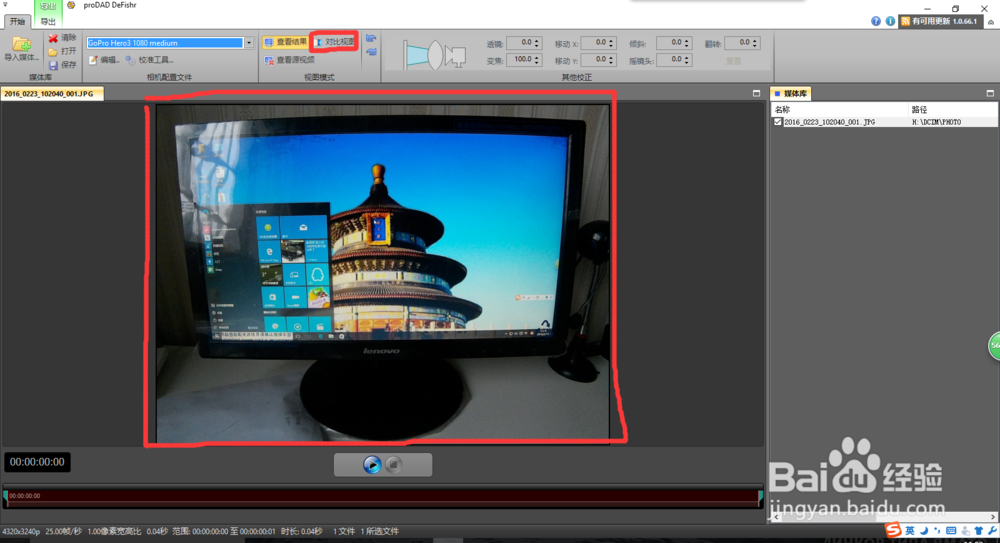Select the 2016_0223_102040_001.JPG row in media library
Screen dimensions: 1000x543
coord(885,122)
